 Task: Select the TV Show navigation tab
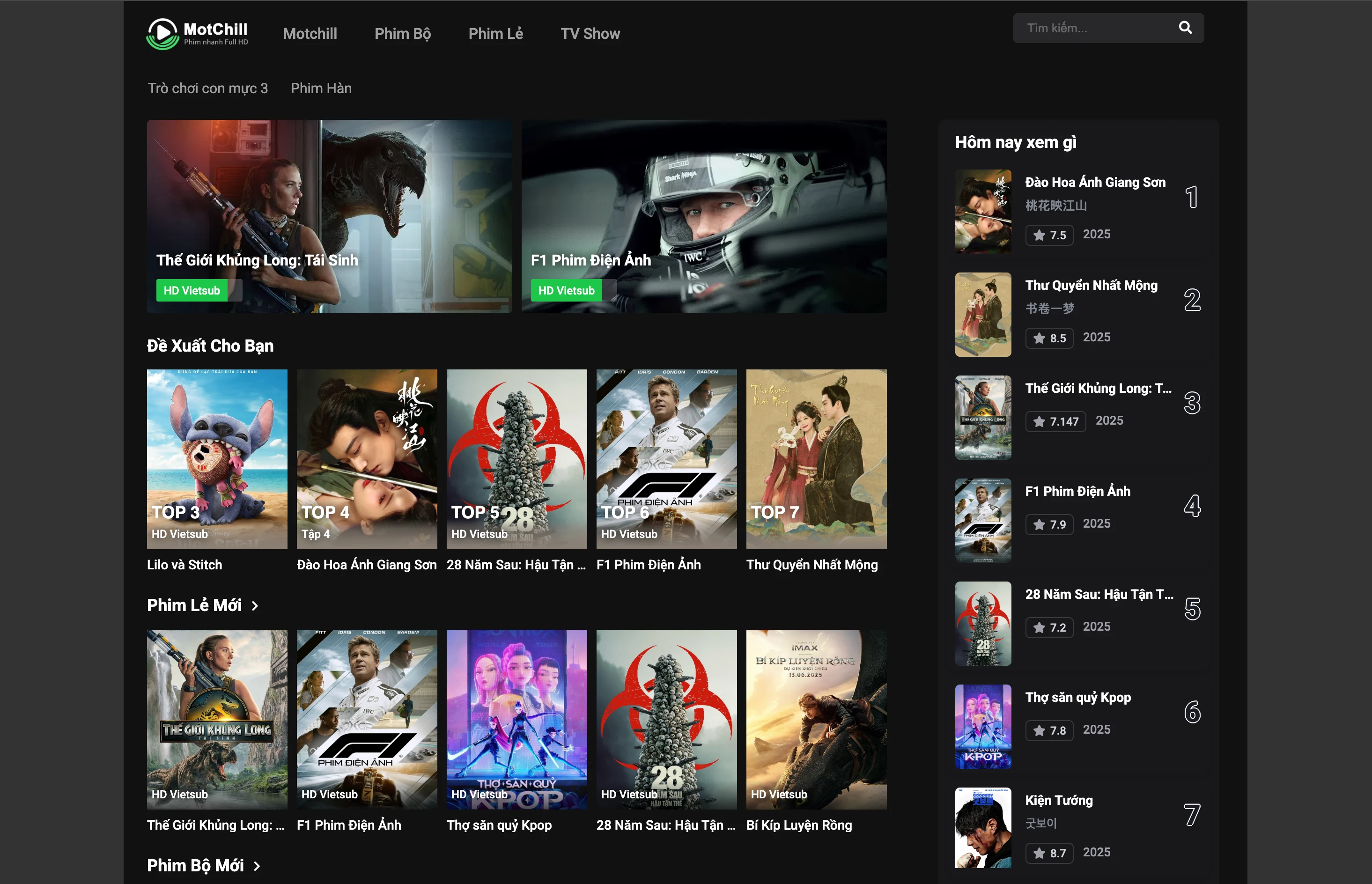590,33
